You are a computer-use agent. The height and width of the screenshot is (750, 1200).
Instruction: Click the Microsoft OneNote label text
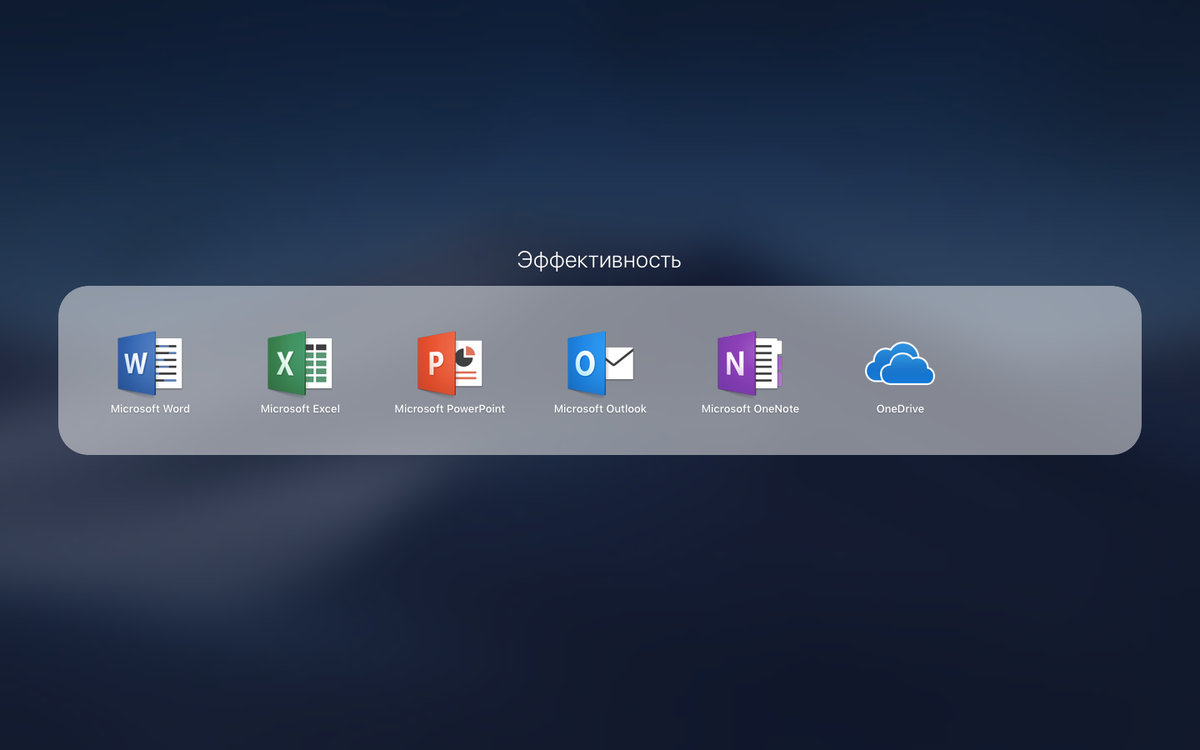[x=750, y=409]
